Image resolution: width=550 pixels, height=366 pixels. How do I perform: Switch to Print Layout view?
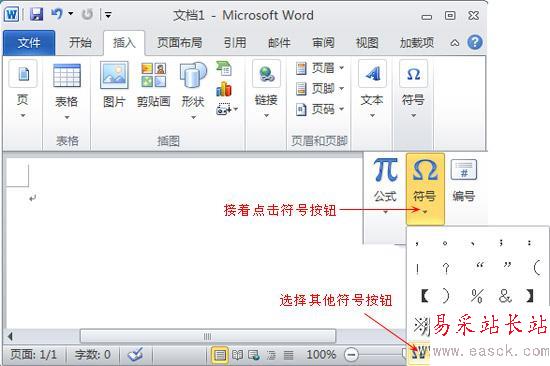coord(220,355)
